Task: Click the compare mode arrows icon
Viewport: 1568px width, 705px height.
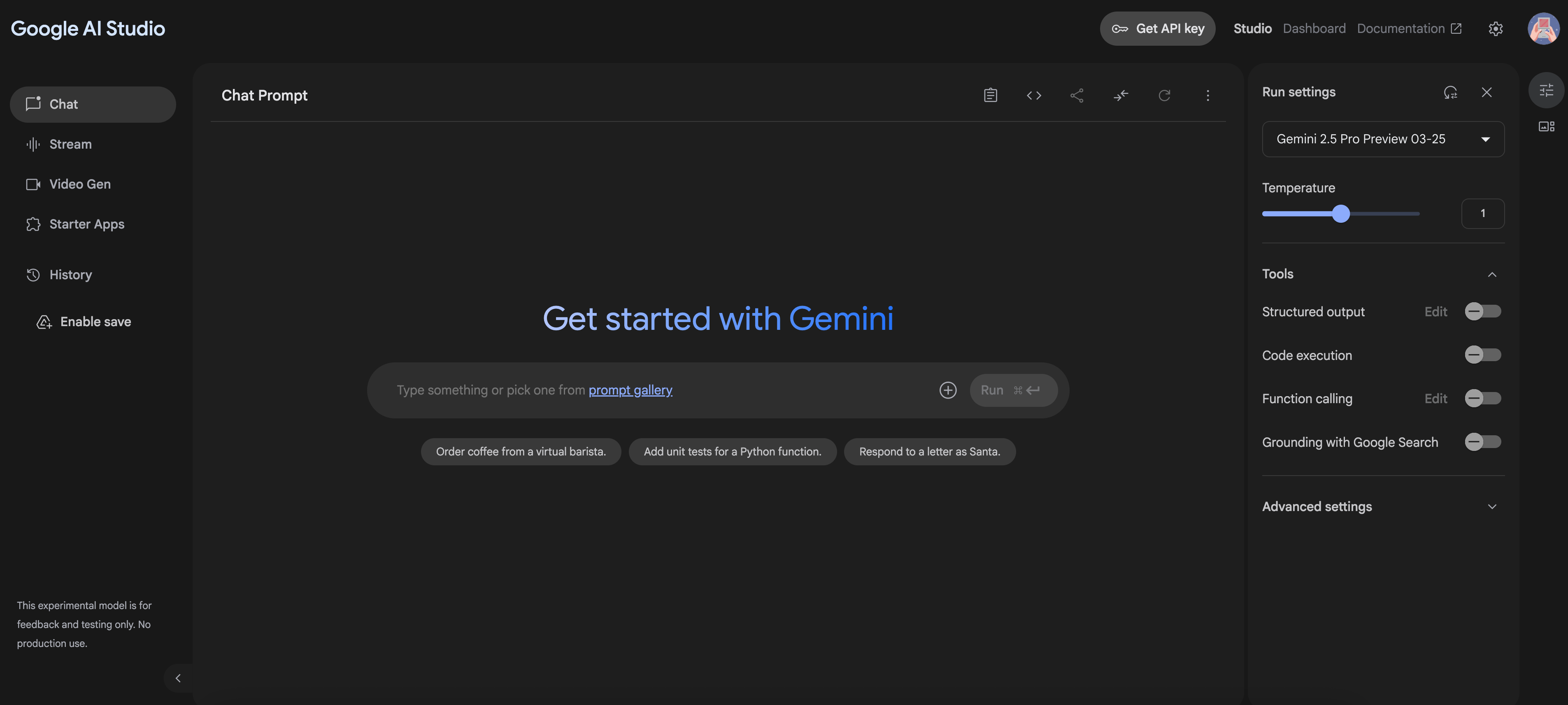Action: (1121, 96)
